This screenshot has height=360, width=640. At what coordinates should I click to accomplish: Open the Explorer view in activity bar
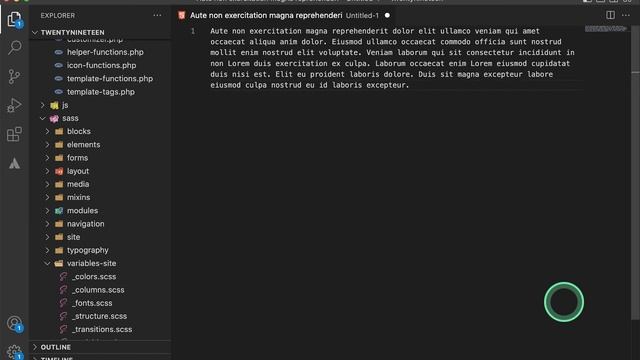pyautogui.click(x=14, y=19)
